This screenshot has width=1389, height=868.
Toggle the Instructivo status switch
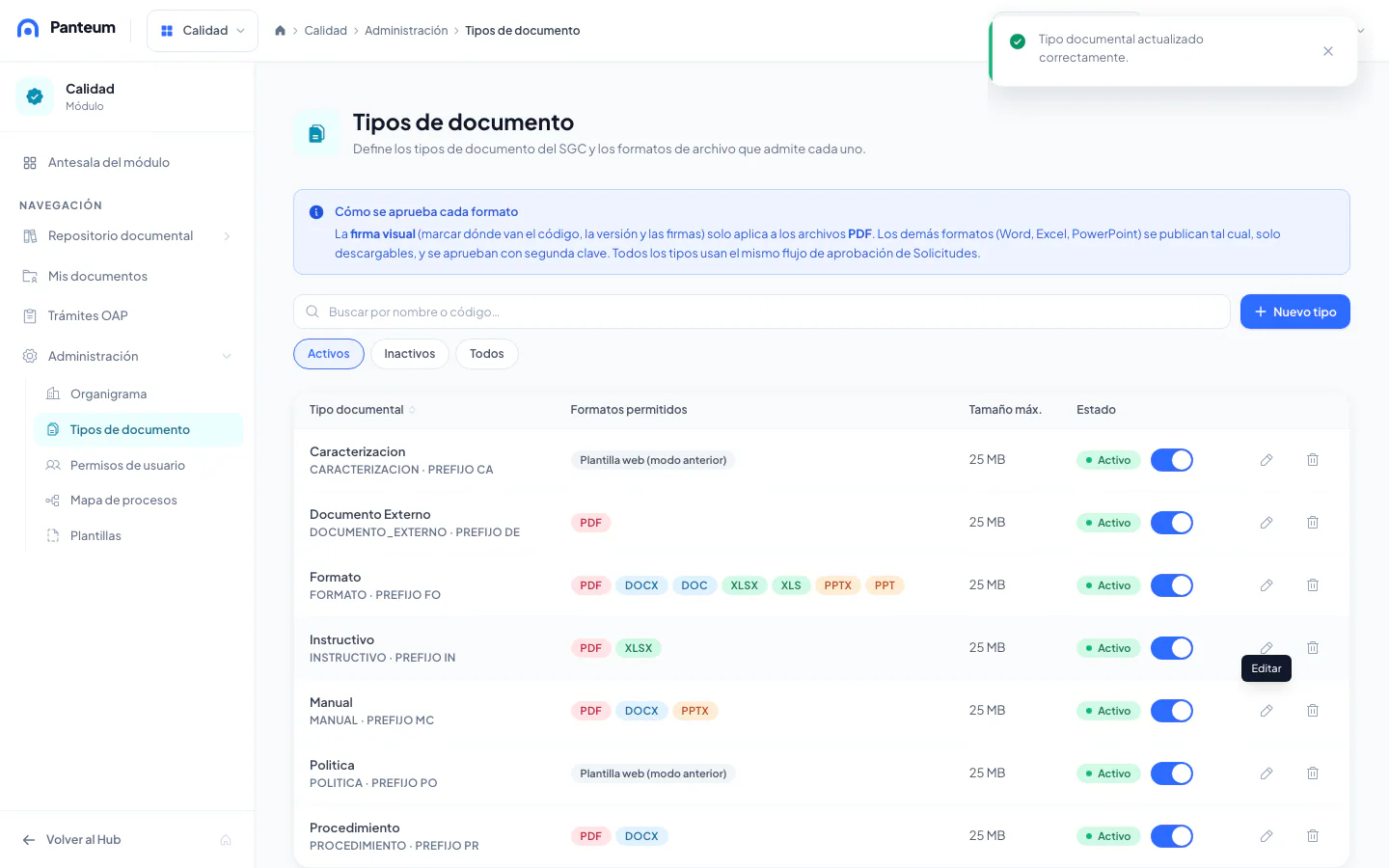(1172, 648)
